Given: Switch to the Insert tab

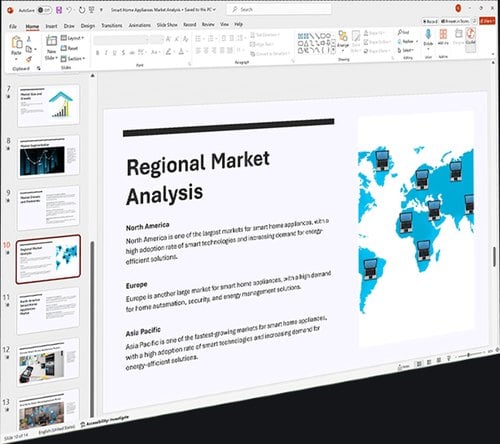Looking at the screenshot, I should click(x=51, y=26).
